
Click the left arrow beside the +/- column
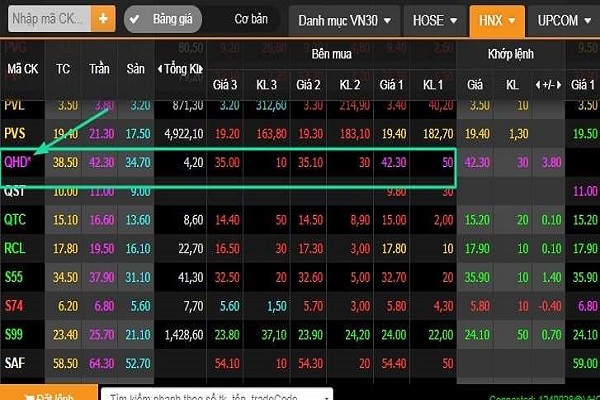[539, 85]
